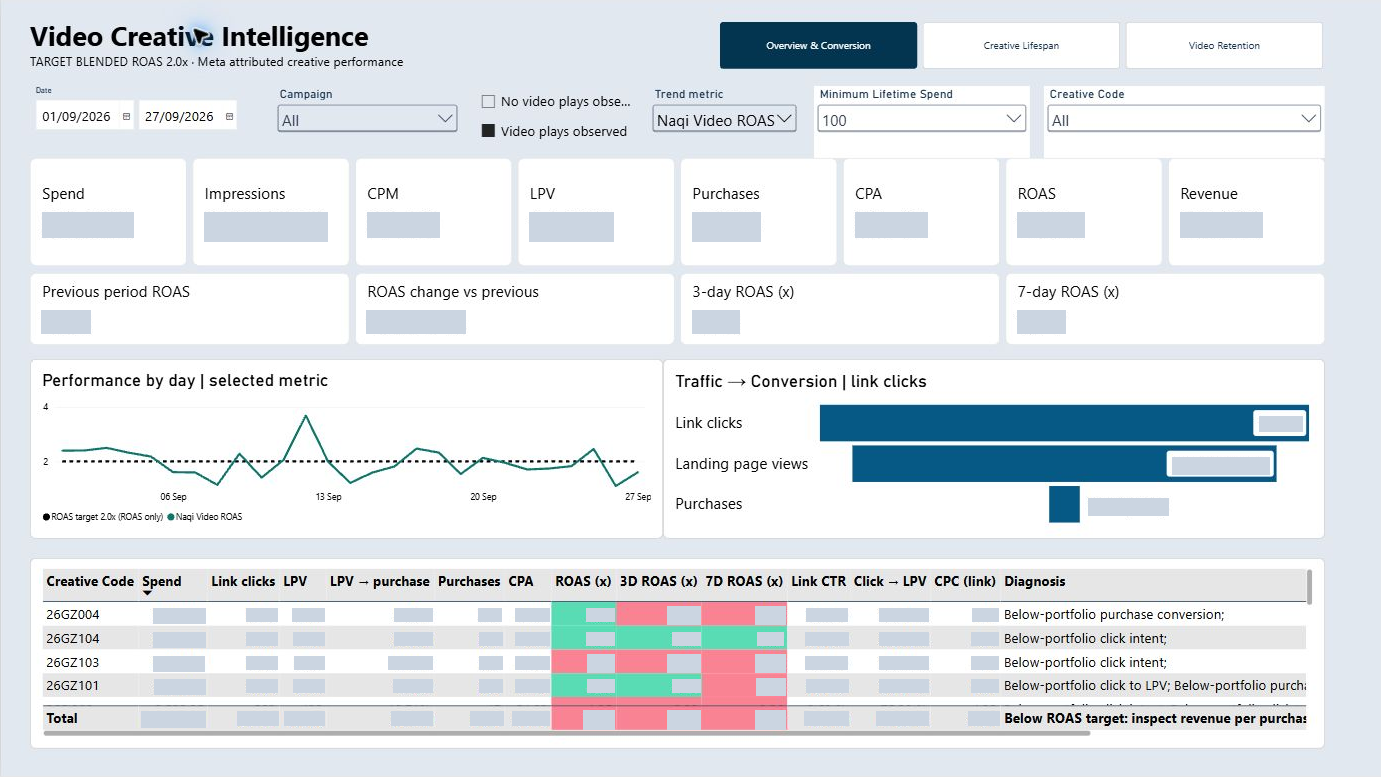1381x777 pixels.
Task: Sort table by Creative Code column header
Action: tap(90, 581)
